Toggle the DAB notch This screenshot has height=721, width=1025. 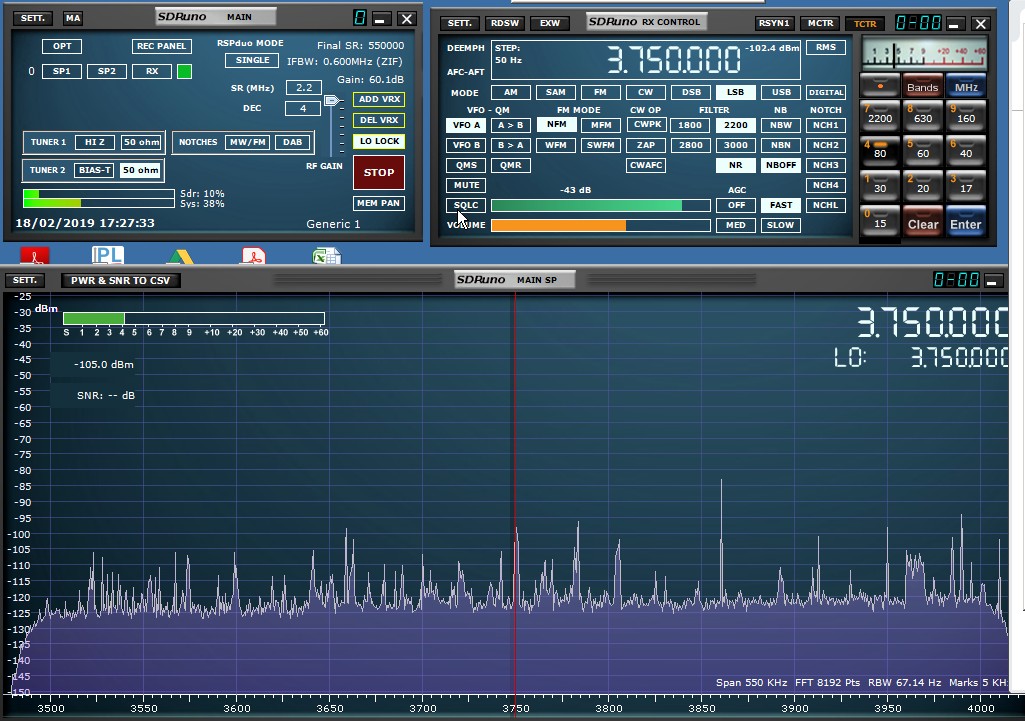(x=292, y=143)
